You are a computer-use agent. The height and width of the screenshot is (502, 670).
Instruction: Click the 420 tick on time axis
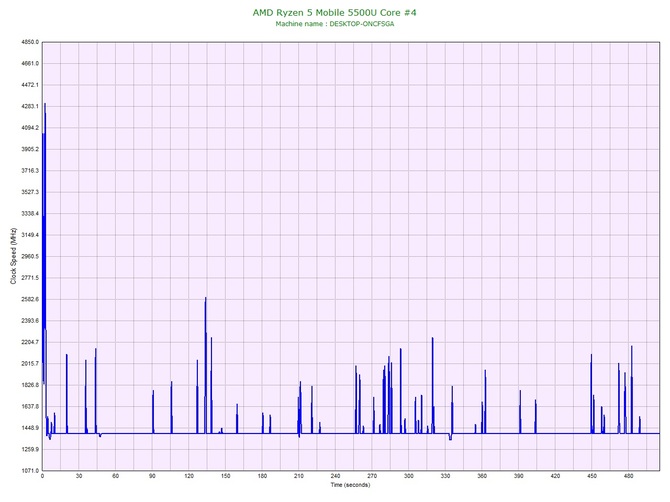pos(555,476)
